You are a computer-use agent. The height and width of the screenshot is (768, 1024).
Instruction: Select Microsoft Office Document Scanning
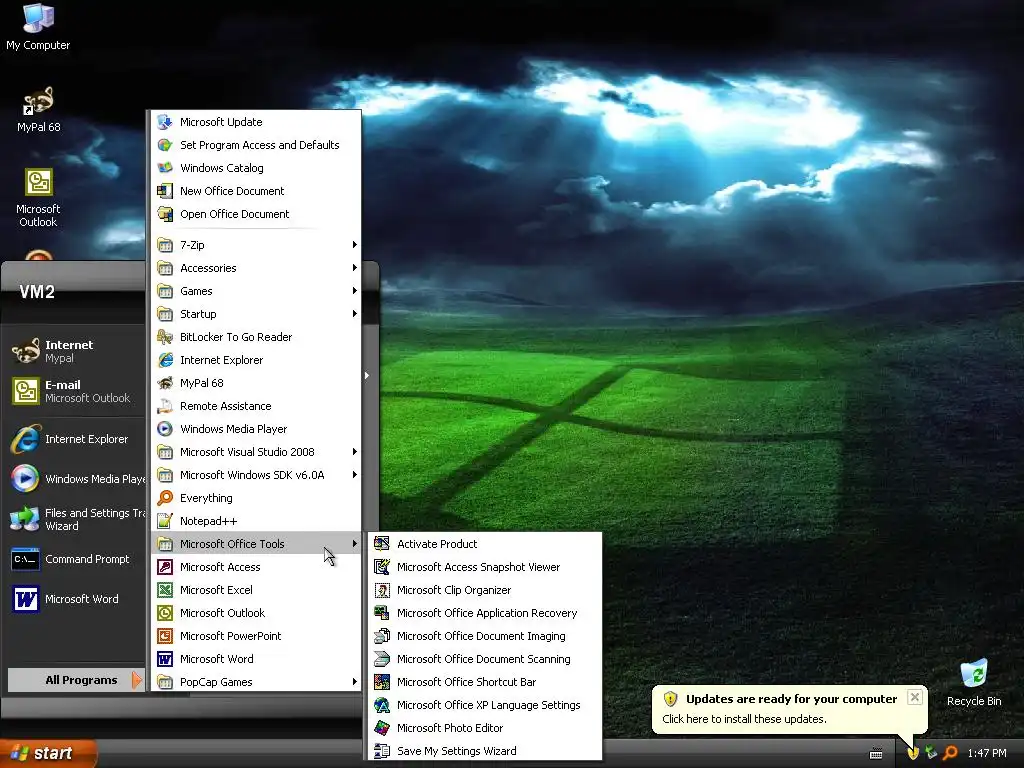click(485, 659)
